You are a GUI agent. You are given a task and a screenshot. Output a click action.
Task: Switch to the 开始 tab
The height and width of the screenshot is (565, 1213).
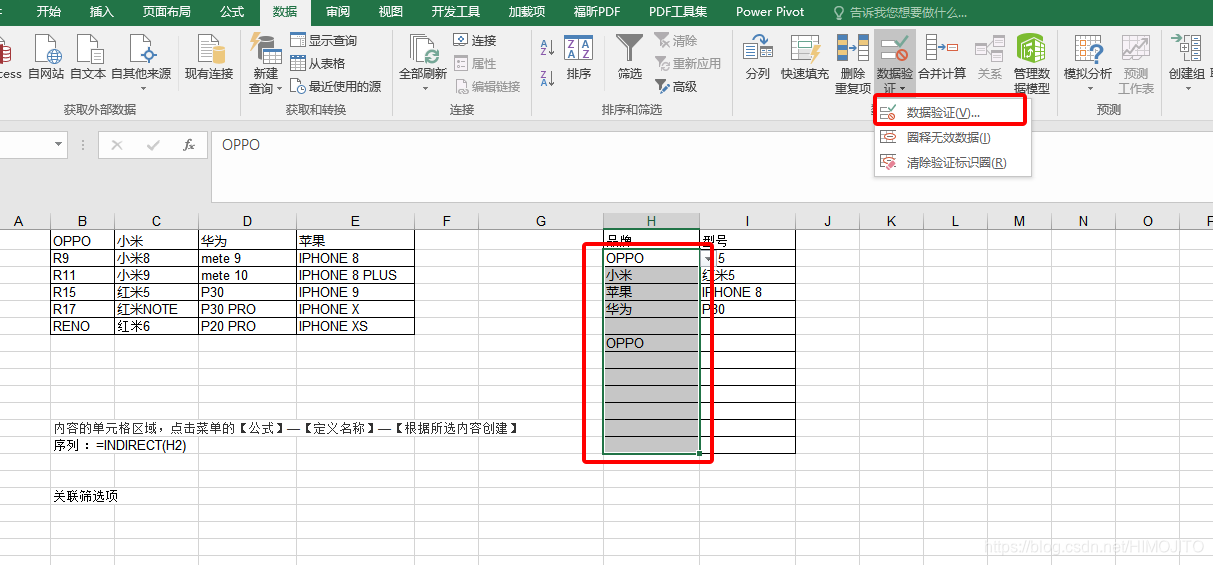[x=48, y=12]
